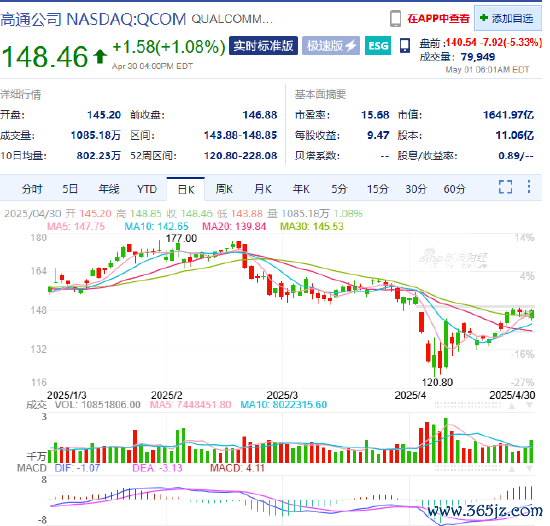Click the pre-market quote 140.54
Screen dimensions: 550x526
pyautogui.click(x=461, y=42)
